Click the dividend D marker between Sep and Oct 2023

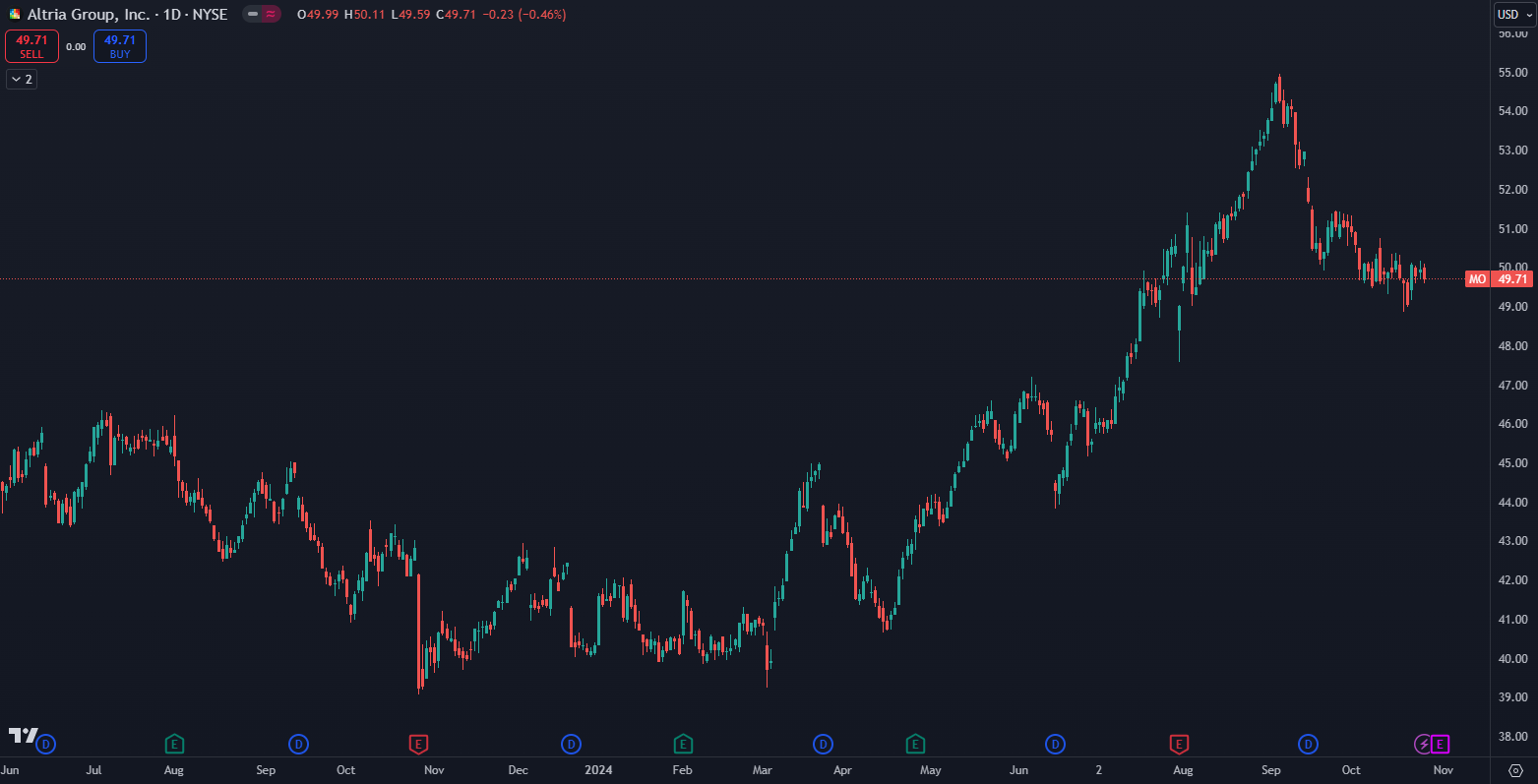[298, 744]
